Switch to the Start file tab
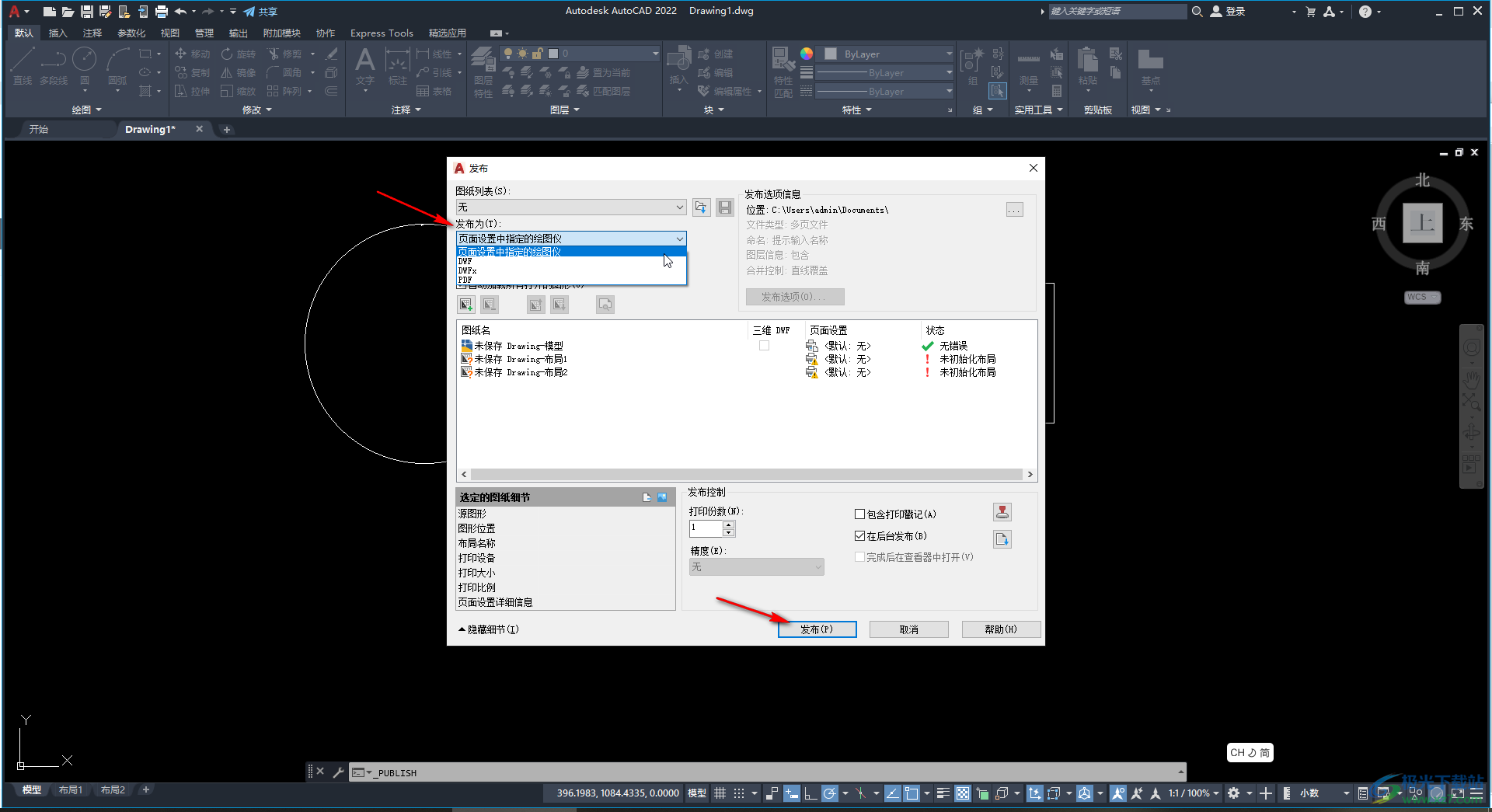Image resolution: width=1492 pixels, height=812 pixels. [39, 129]
